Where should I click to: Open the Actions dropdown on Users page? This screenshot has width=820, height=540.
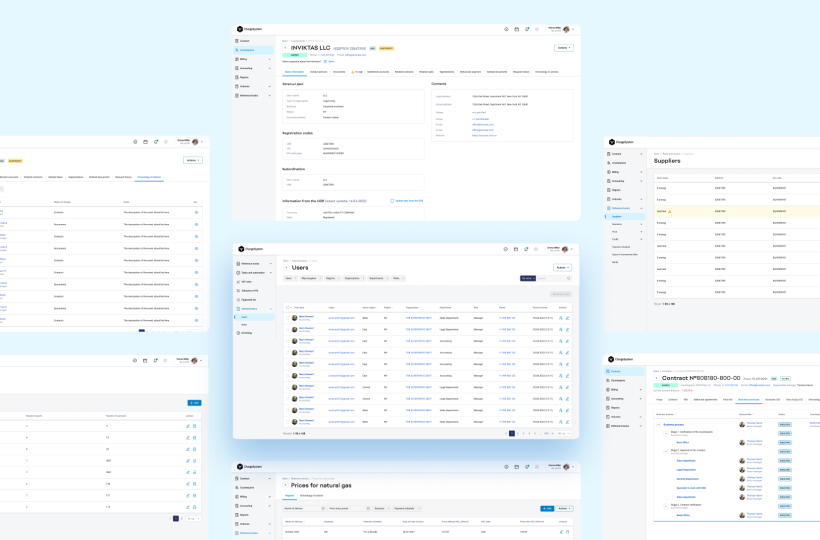[562, 268]
